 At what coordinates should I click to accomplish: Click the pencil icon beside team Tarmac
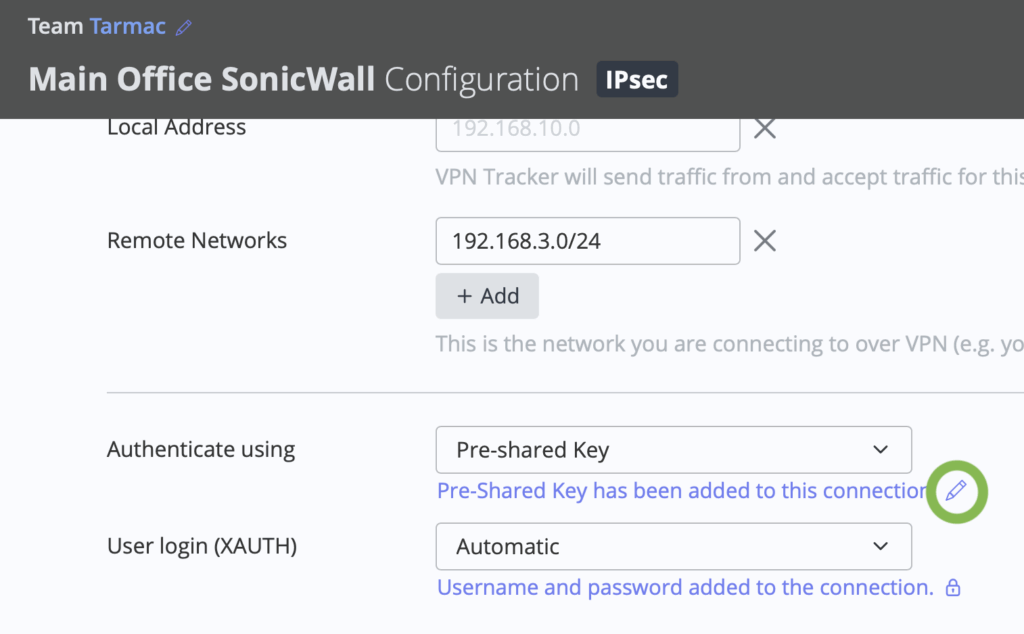coord(183,28)
